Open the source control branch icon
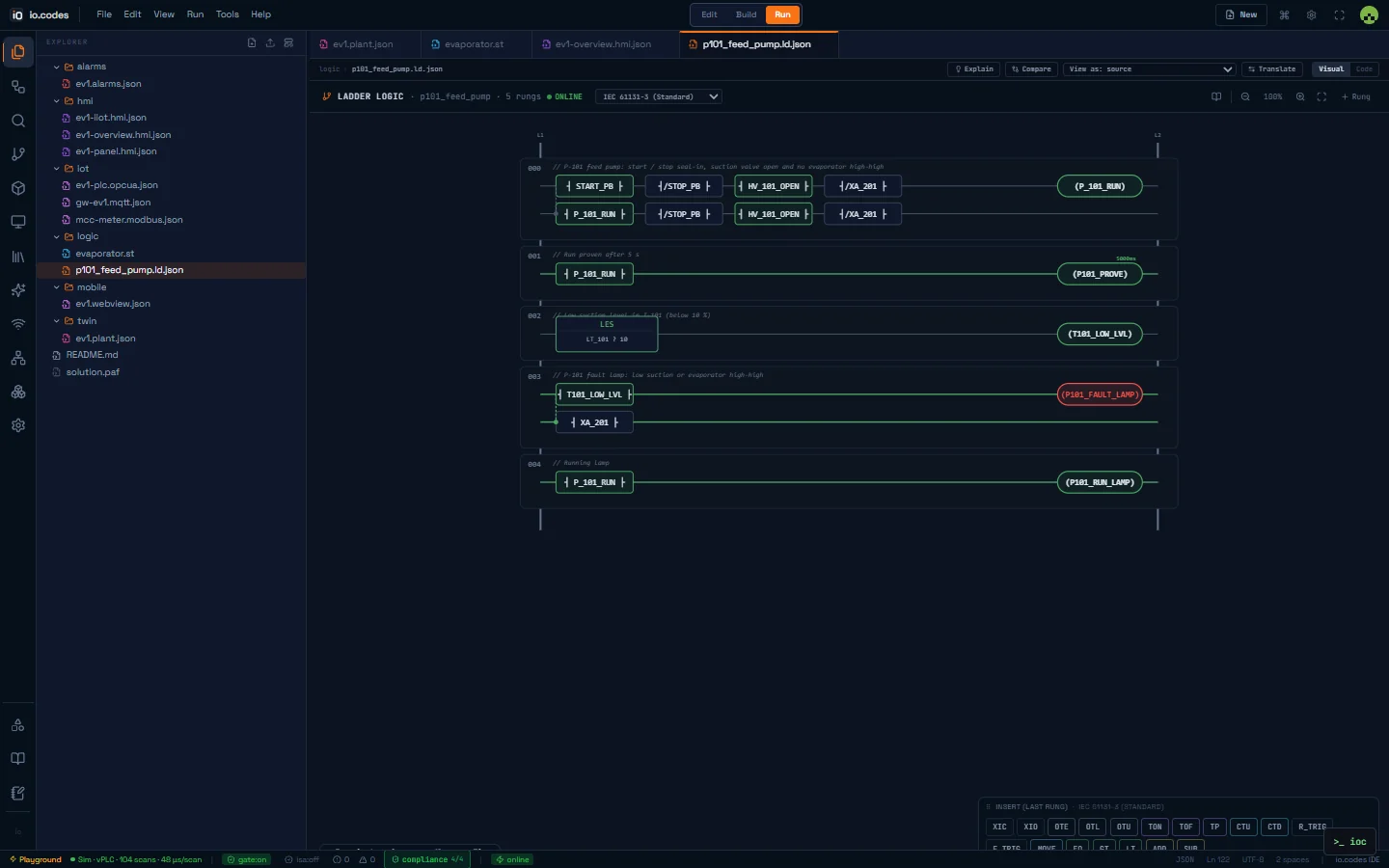Image resolution: width=1389 pixels, height=868 pixels. coord(17,154)
